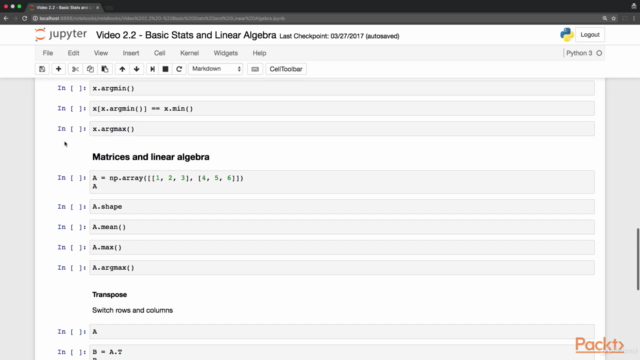Image resolution: width=640 pixels, height=360 pixels.
Task: Reload the browser page
Action: point(24,18)
